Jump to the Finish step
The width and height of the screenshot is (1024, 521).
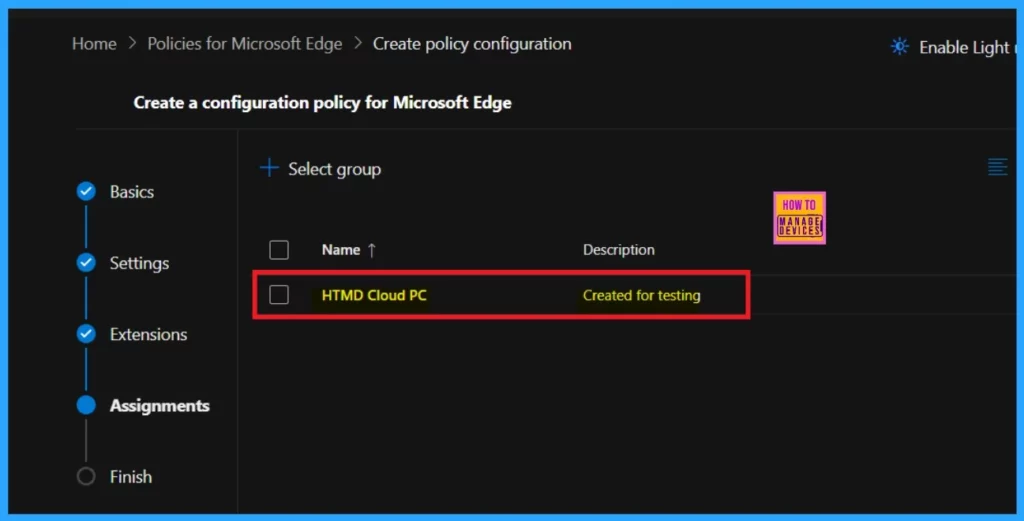click(131, 477)
